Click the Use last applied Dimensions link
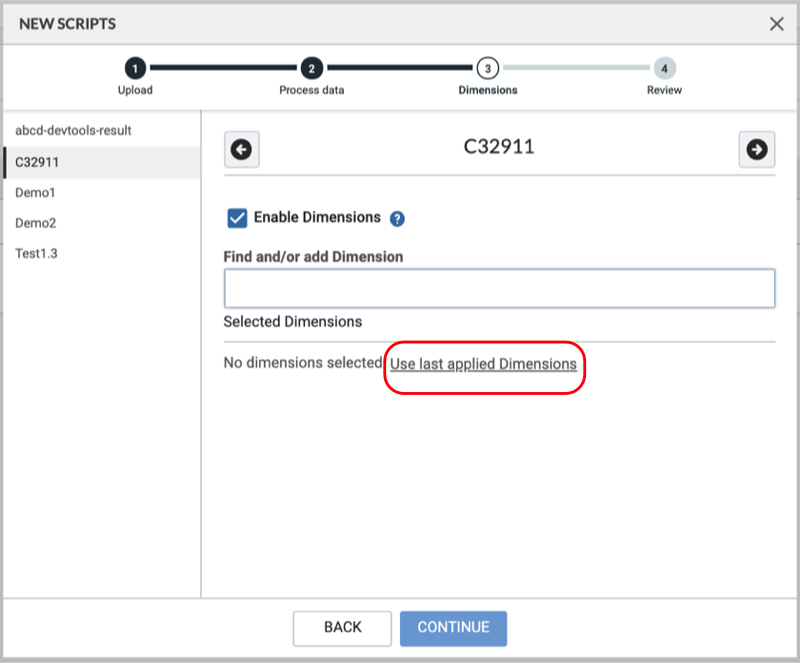The width and height of the screenshot is (800, 663). click(484, 364)
